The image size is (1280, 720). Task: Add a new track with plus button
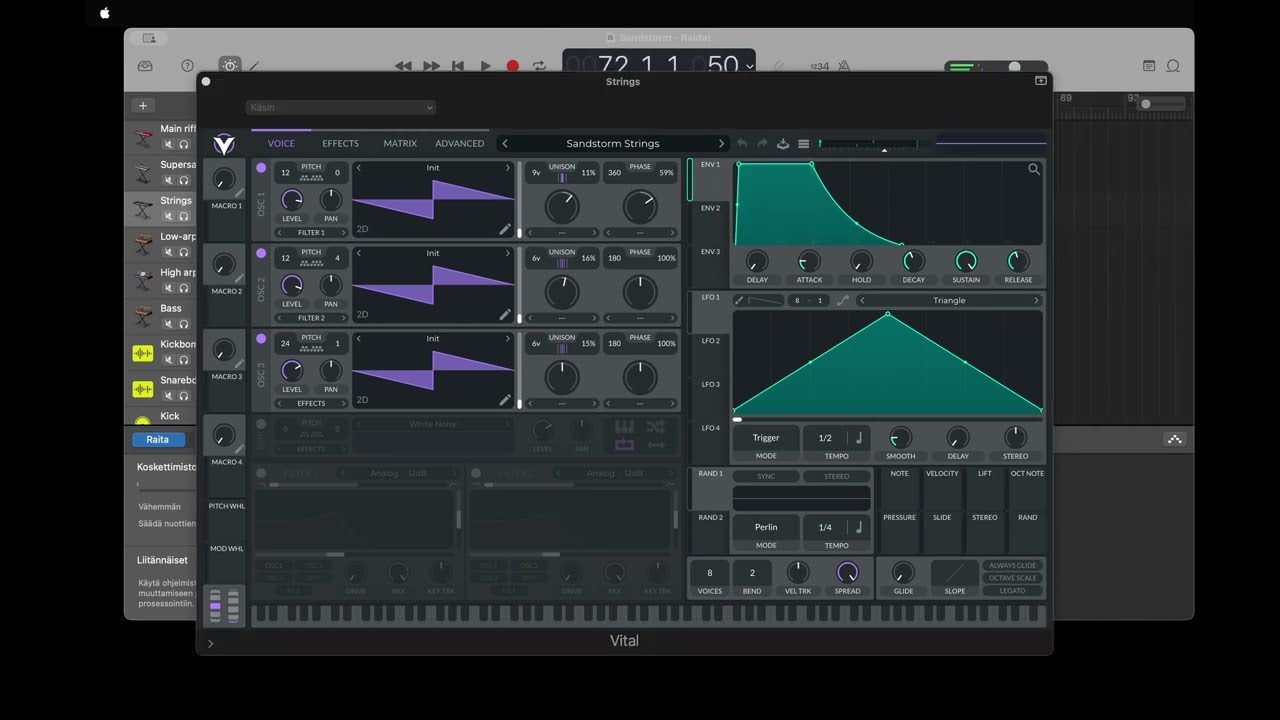click(x=143, y=106)
